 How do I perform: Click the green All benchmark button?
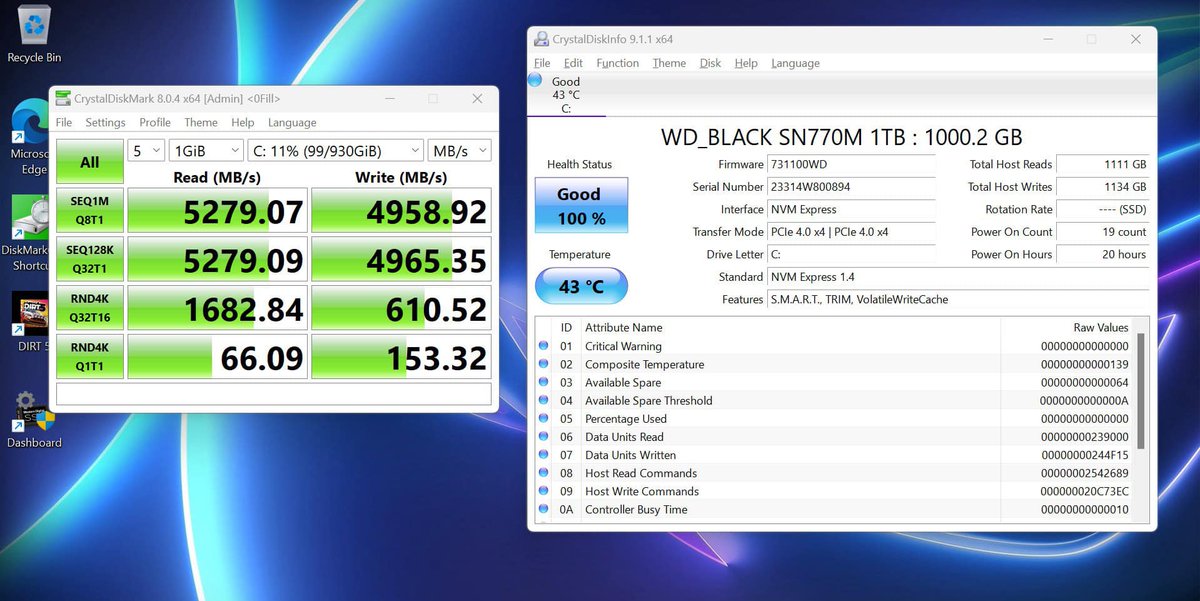coord(90,162)
